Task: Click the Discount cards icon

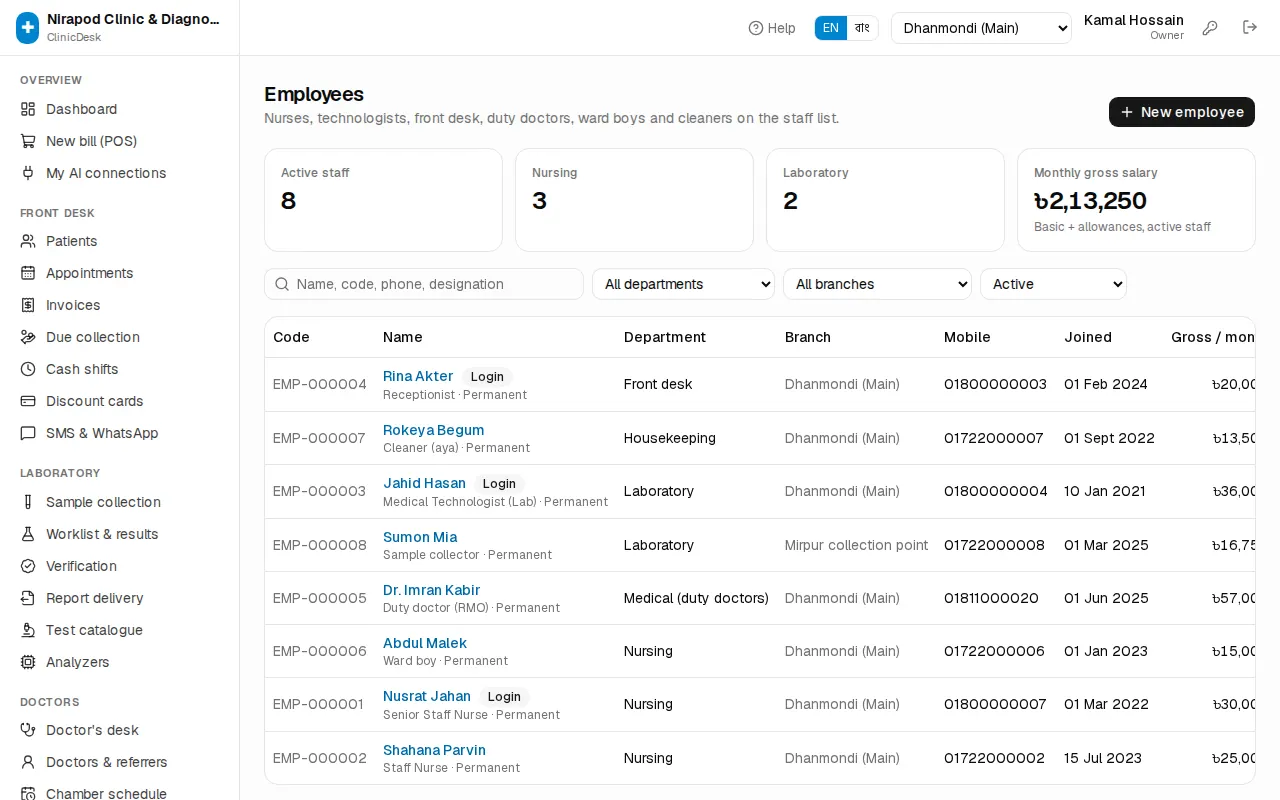Action: 28,401
